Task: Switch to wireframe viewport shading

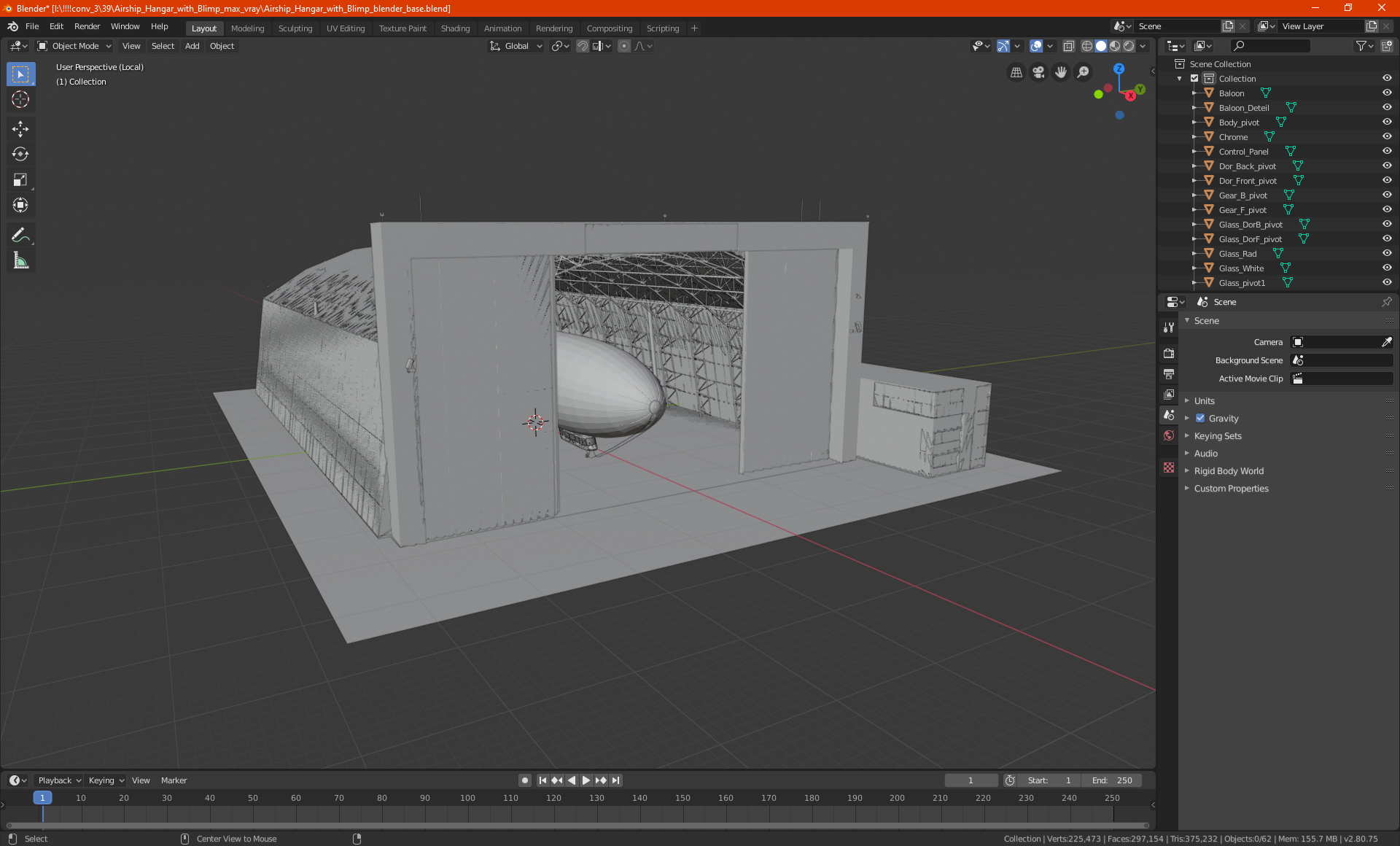Action: (1086, 46)
